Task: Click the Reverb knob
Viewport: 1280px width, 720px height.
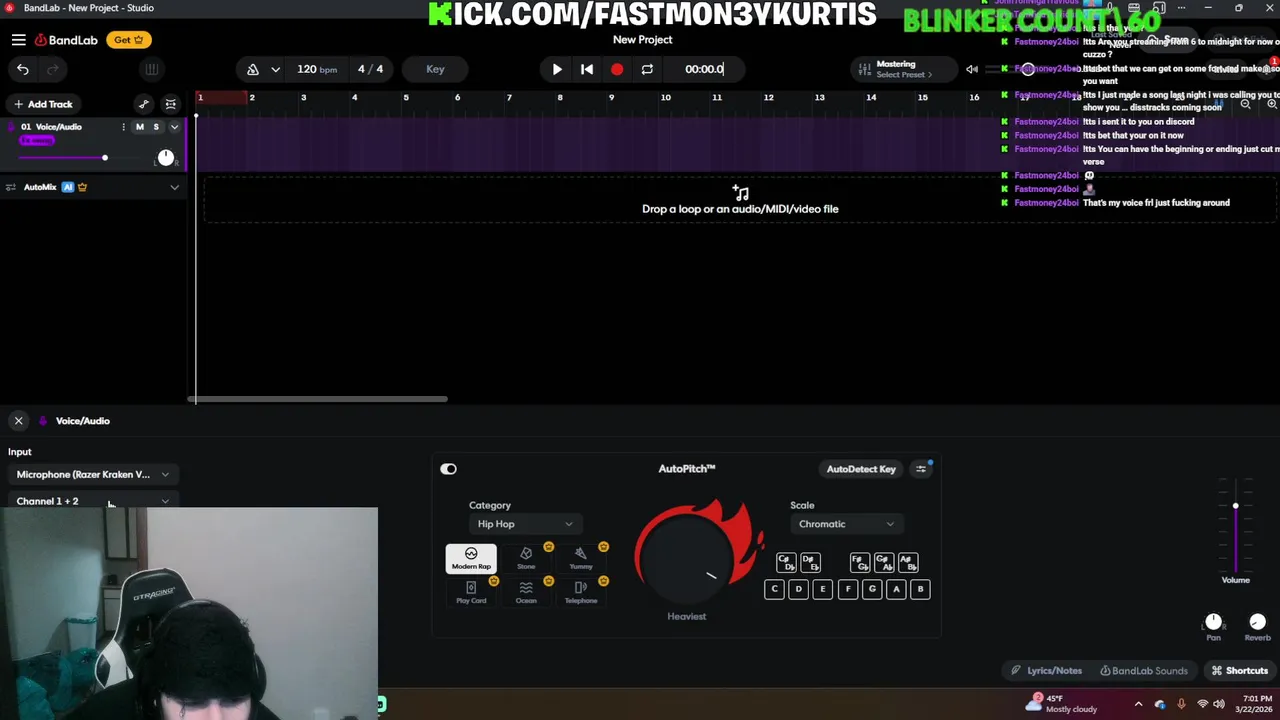Action: [1257, 622]
